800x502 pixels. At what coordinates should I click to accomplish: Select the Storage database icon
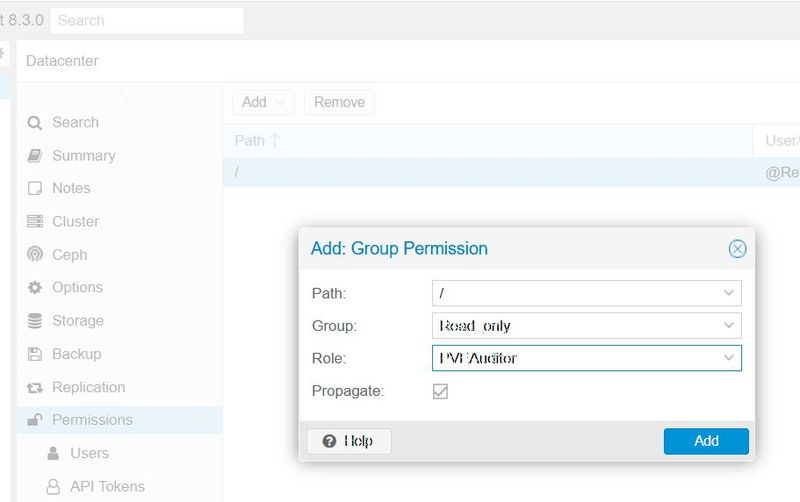pyautogui.click(x=34, y=321)
